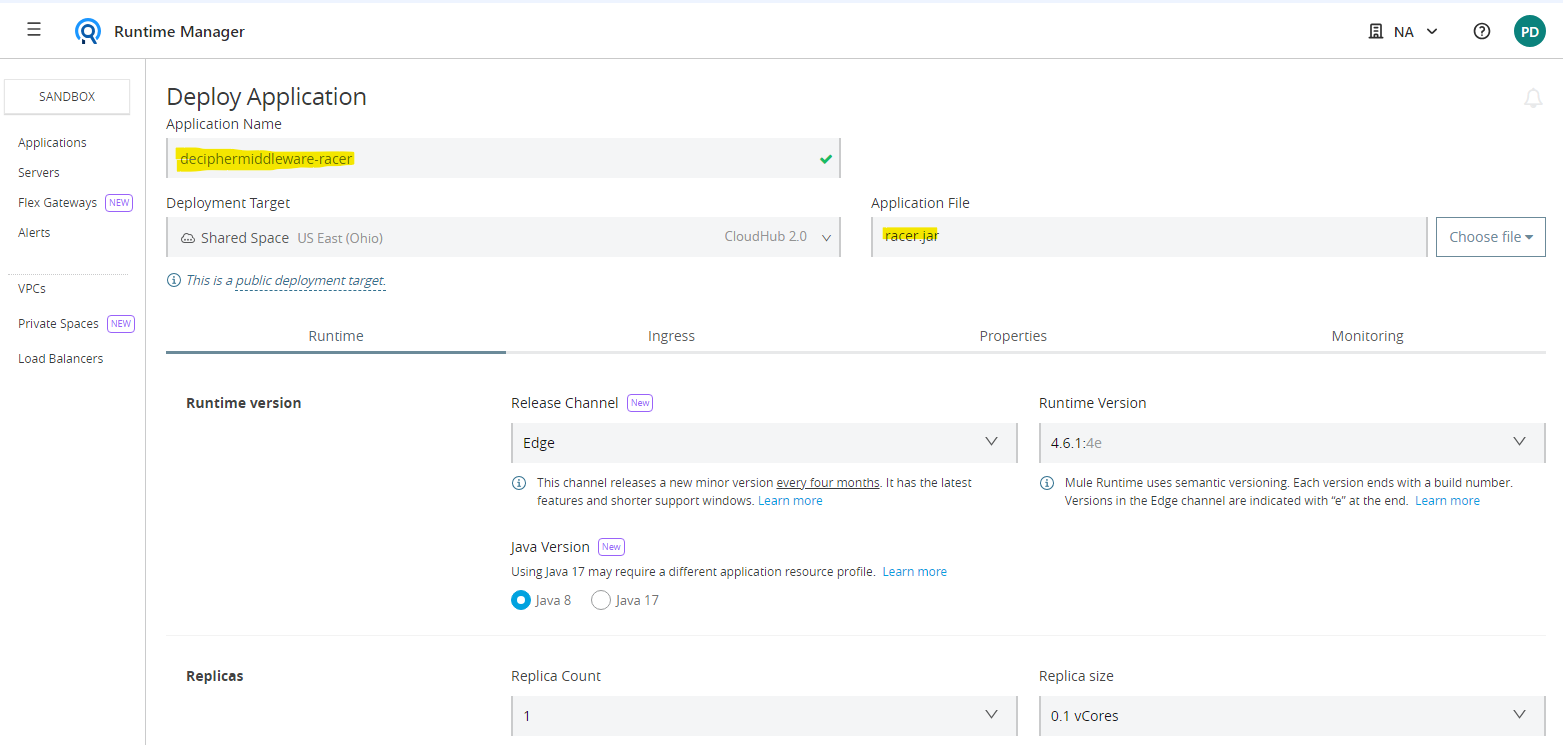
Task: Expand the Deployment Target Shared Space dropdown
Action: tap(503, 238)
